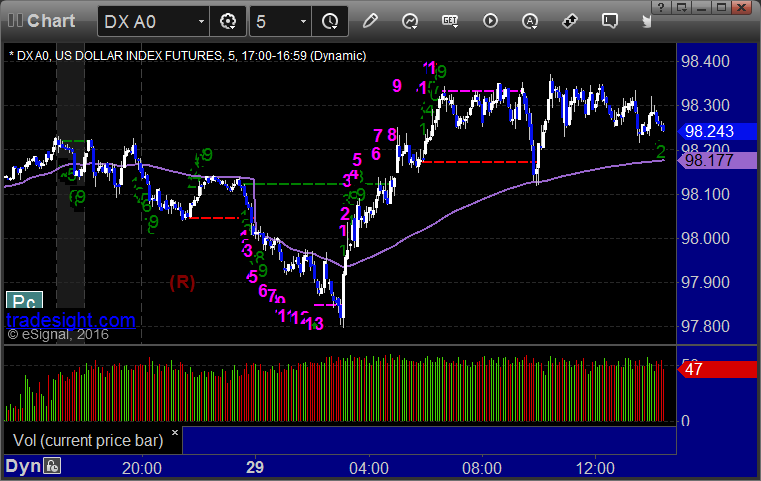
Task: Click the magenta count 13 at the low
Action: point(315,324)
